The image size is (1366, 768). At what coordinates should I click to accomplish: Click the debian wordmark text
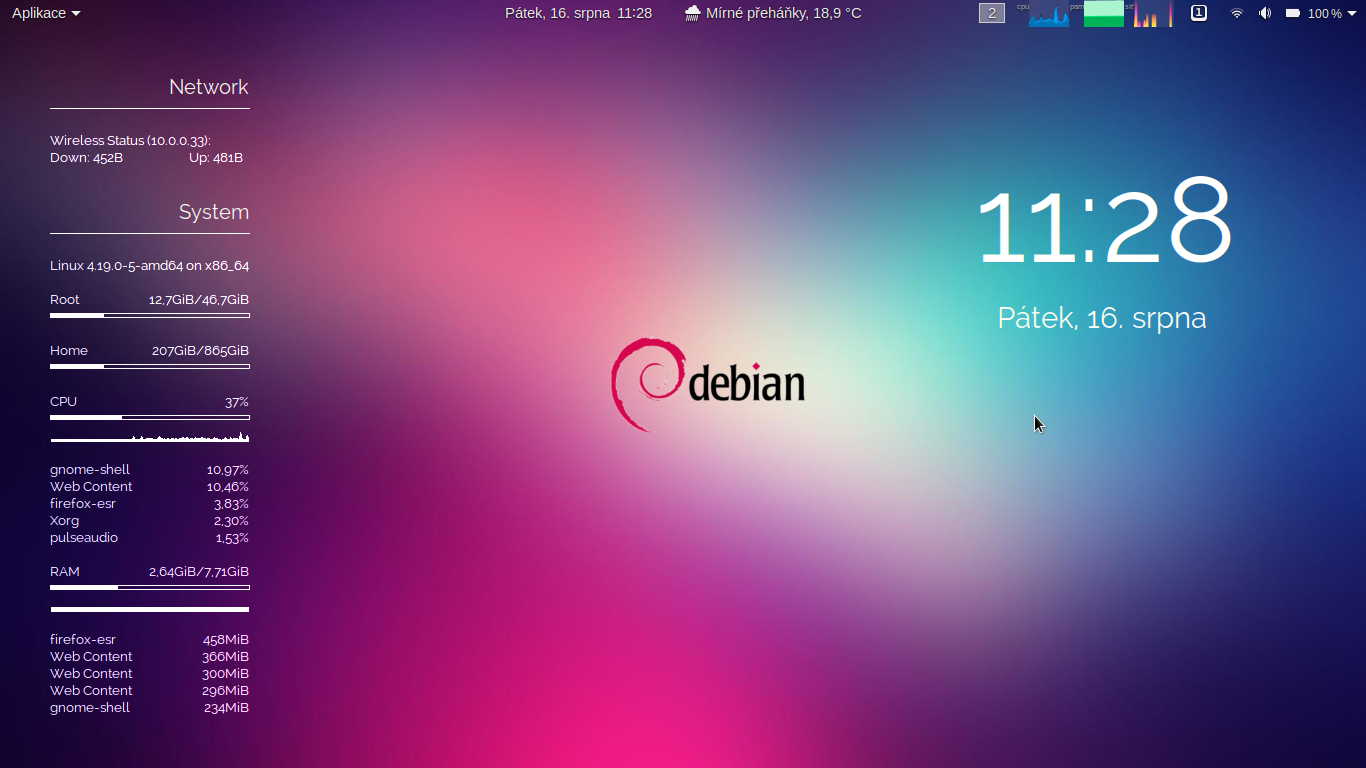coord(747,382)
